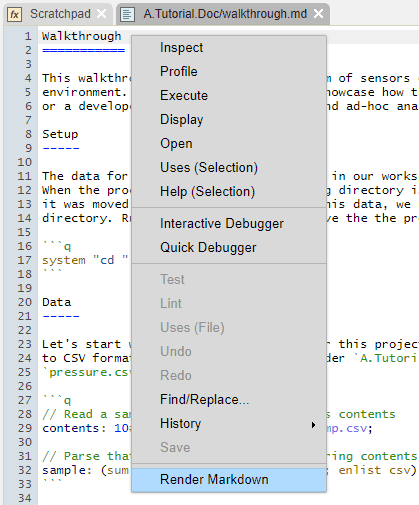Switch to the Scratchpad tab
Viewport: 419px width, 505px height.
pyautogui.click(x=60, y=14)
